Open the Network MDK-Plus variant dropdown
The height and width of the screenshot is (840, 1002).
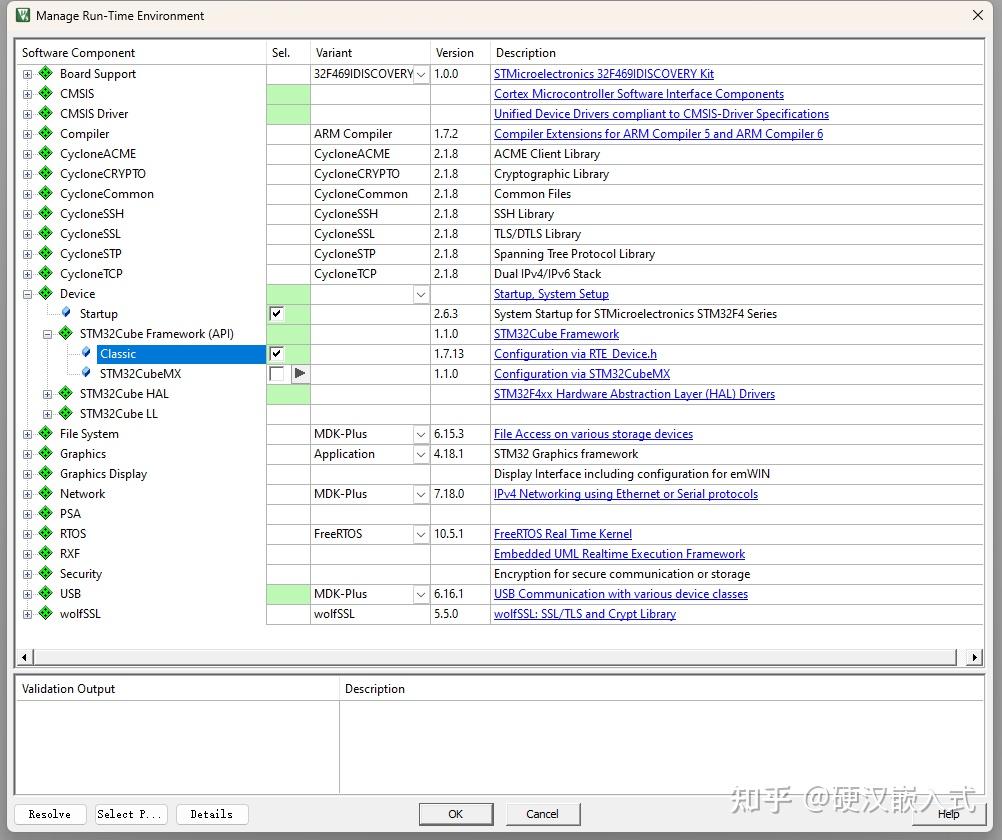click(x=420, y=494)
